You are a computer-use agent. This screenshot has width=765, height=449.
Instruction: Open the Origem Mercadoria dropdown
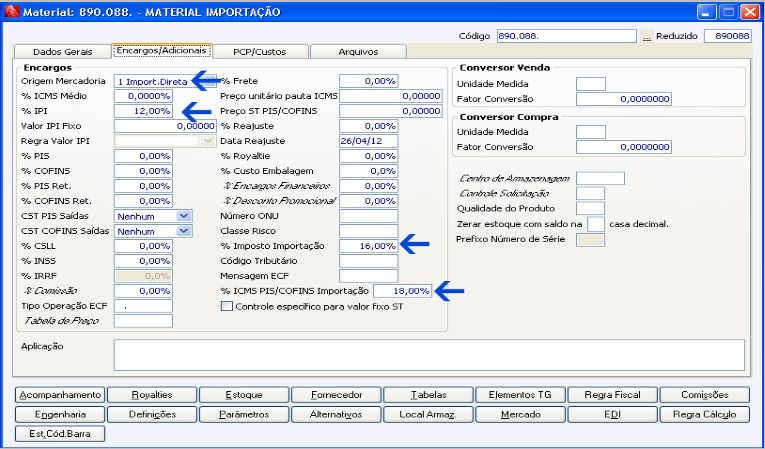coord(210,82)
